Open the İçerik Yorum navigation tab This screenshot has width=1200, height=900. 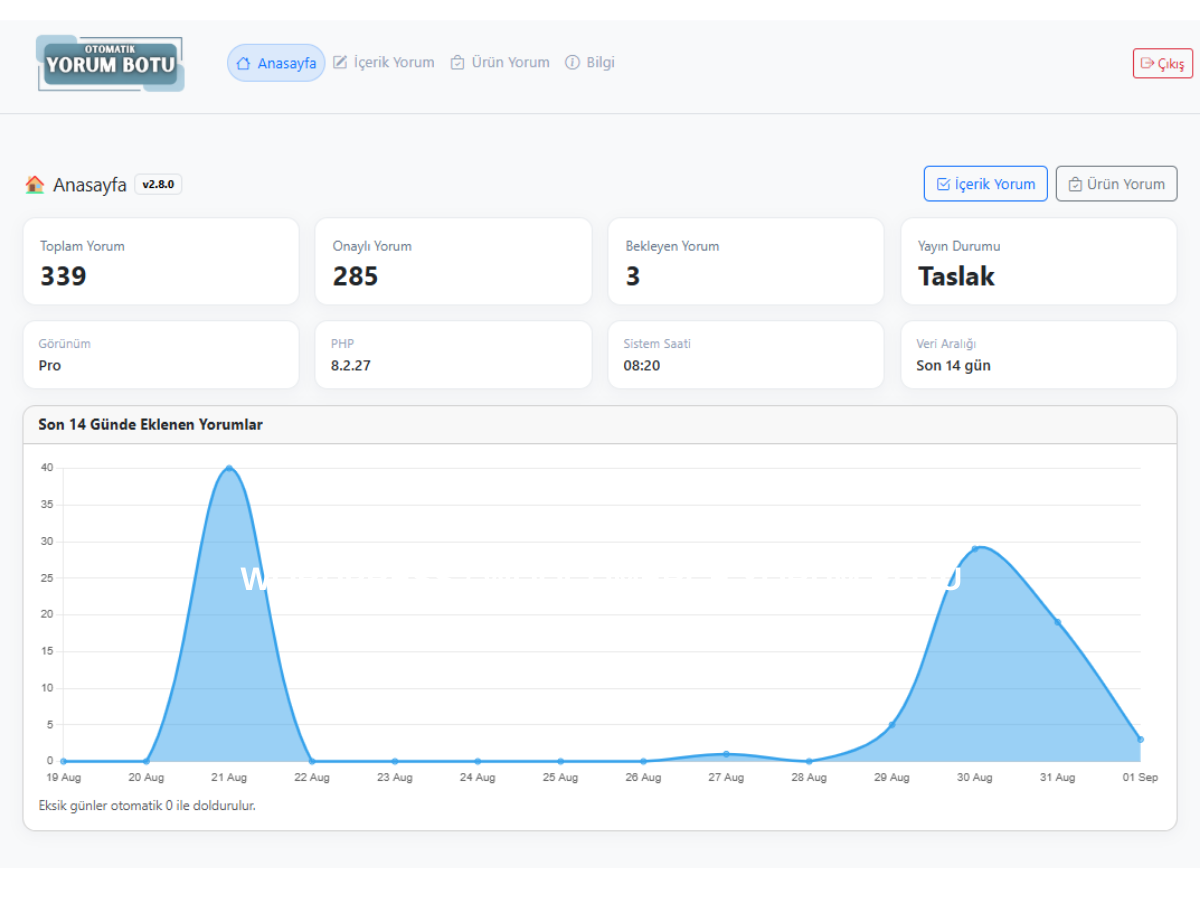(384, 62)
